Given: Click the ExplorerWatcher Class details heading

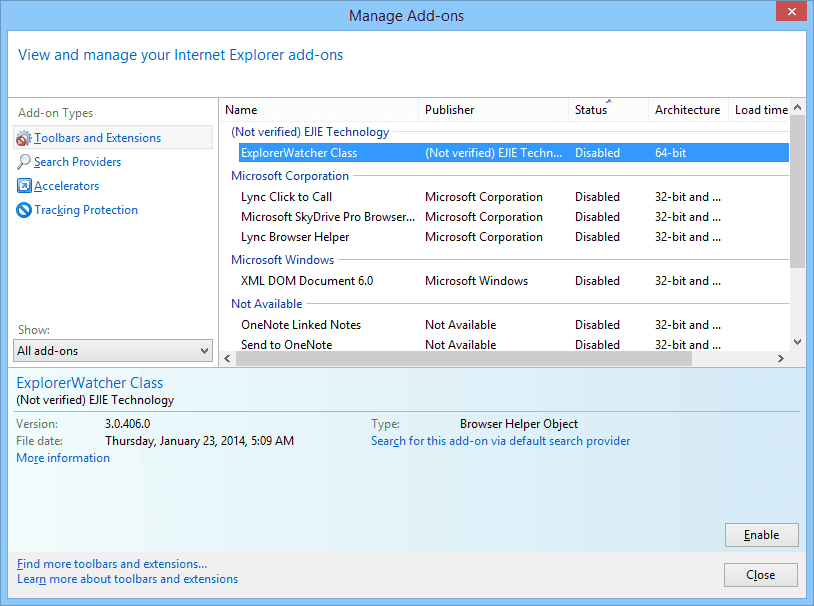Looking at the screenshot, I should [90, 383].
